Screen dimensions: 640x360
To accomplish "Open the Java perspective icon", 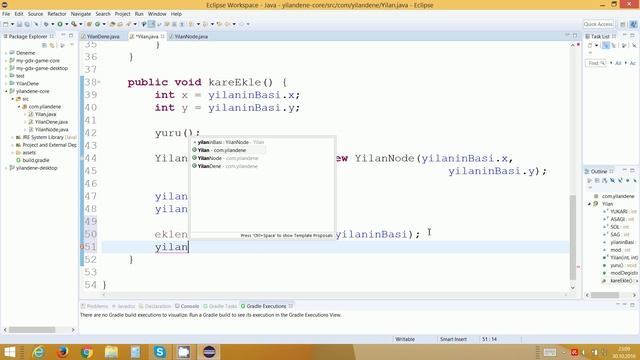I will pyautogui.click(x=633, y=24).
